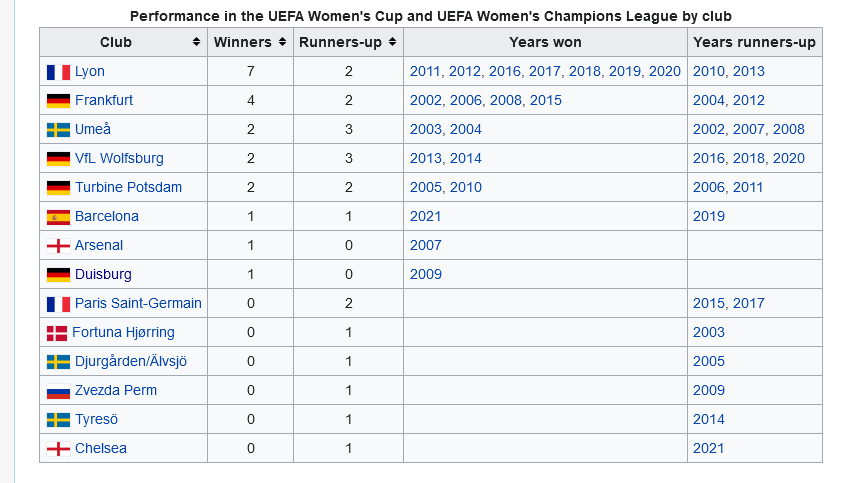This screenshot has width=849, height=483.
Task: Open the VfL Wolfsburg club link
Action: tap(119, 158)
